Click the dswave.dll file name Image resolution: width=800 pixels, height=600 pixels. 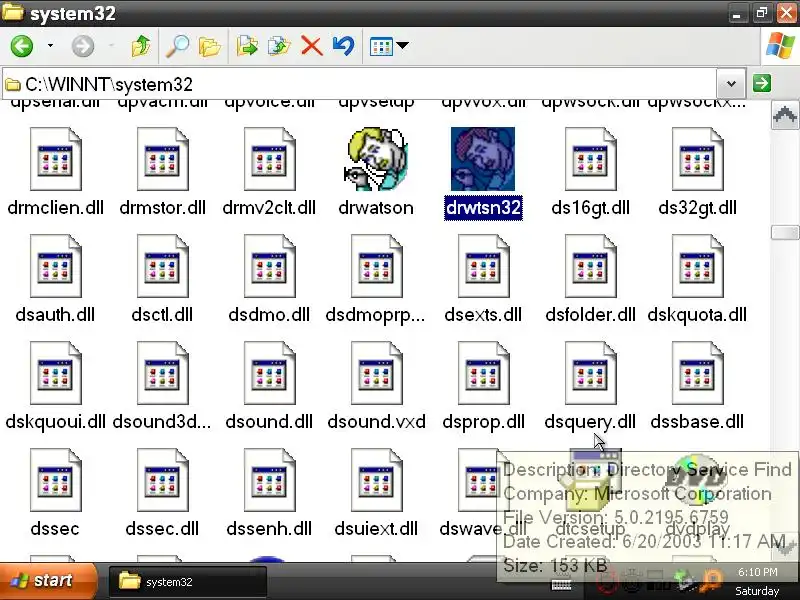(x=483, y=529)
